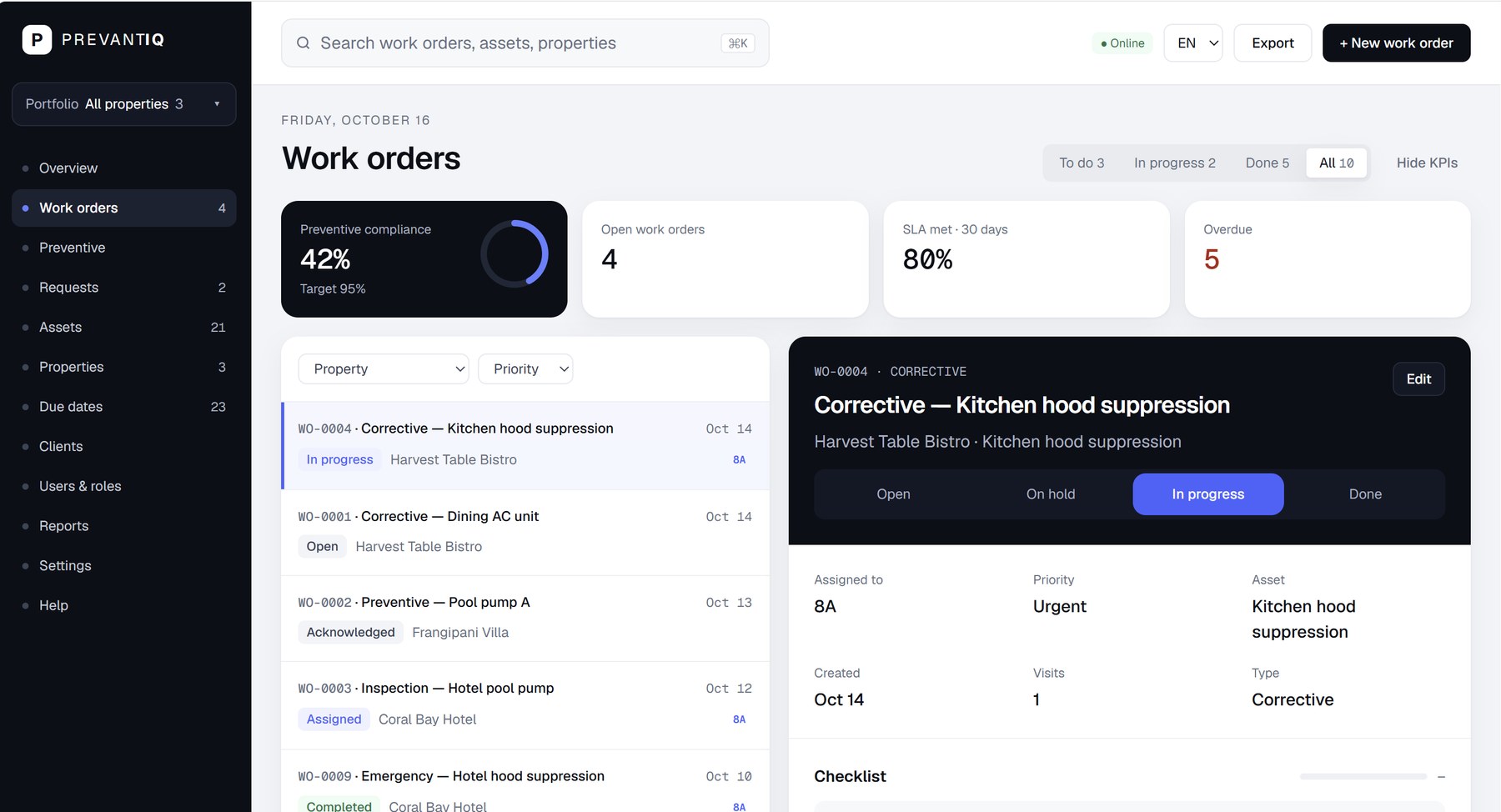Set work order status to Open

pos(893,494)
